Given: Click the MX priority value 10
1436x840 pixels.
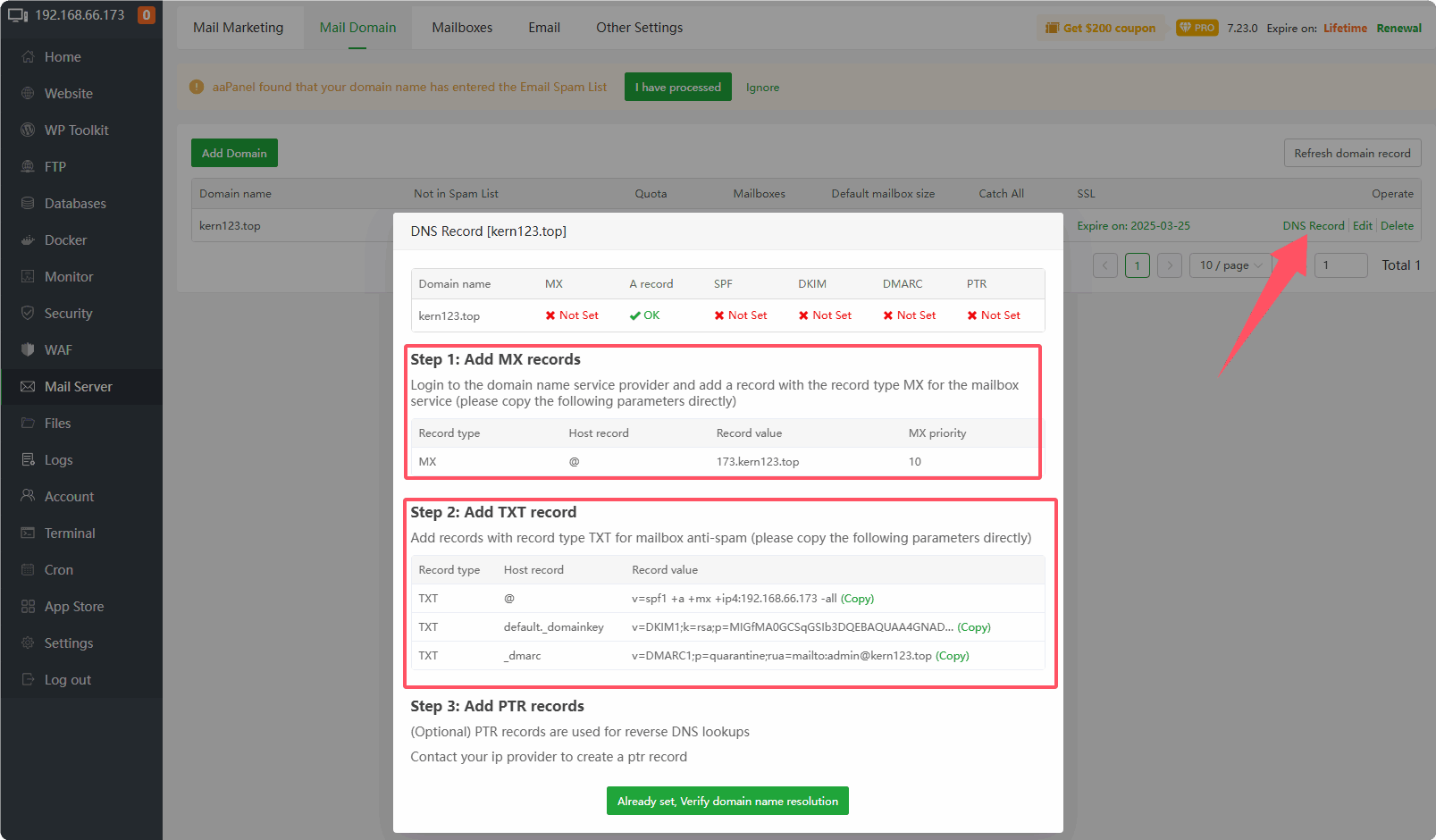Looking at the screenshot, I should pos(915,462).
